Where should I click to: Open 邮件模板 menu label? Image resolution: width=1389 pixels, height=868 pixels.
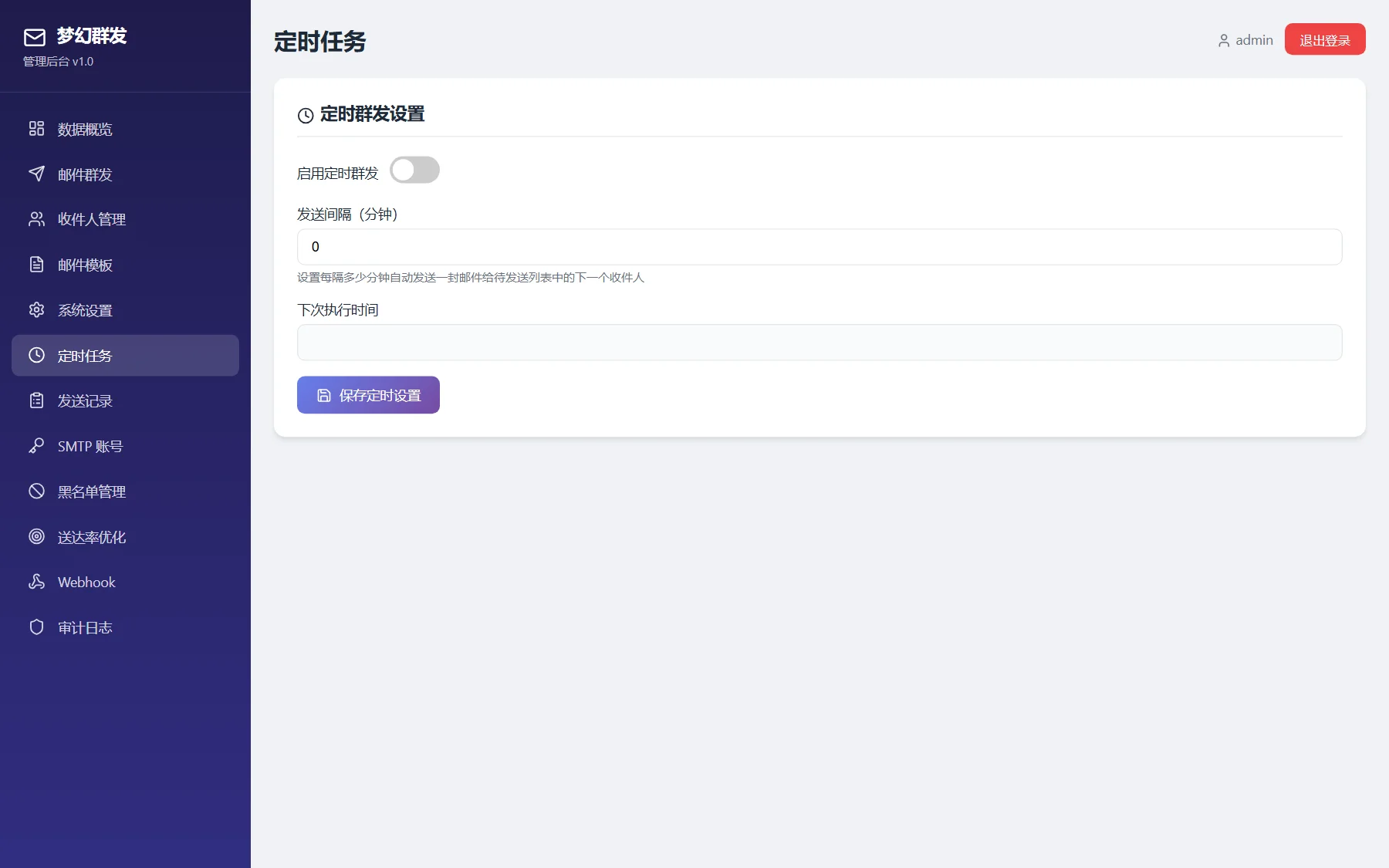[x=85, y=265]
